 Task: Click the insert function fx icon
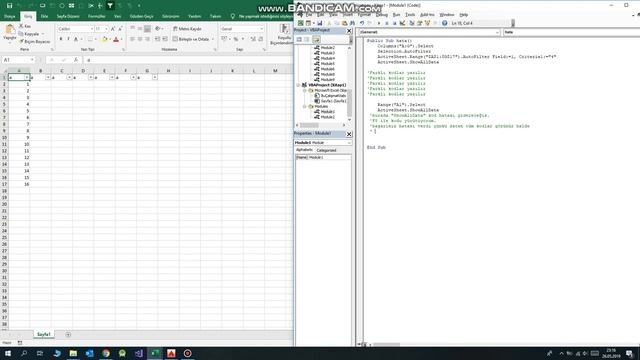click(x=76, y=60)
